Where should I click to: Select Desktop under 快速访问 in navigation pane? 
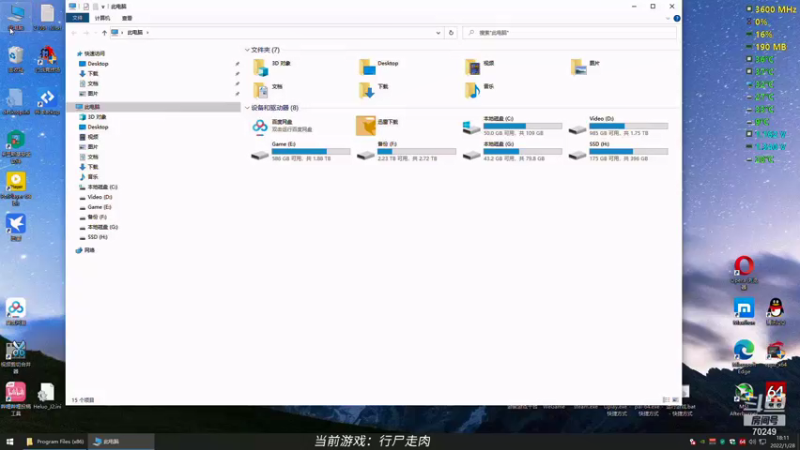97,64
